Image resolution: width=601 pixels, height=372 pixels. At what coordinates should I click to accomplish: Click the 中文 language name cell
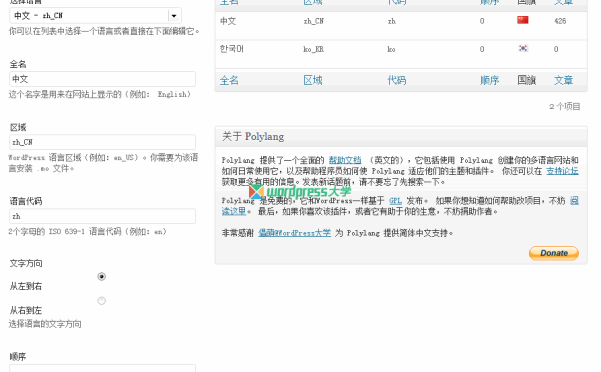click(x=228, y=21)
